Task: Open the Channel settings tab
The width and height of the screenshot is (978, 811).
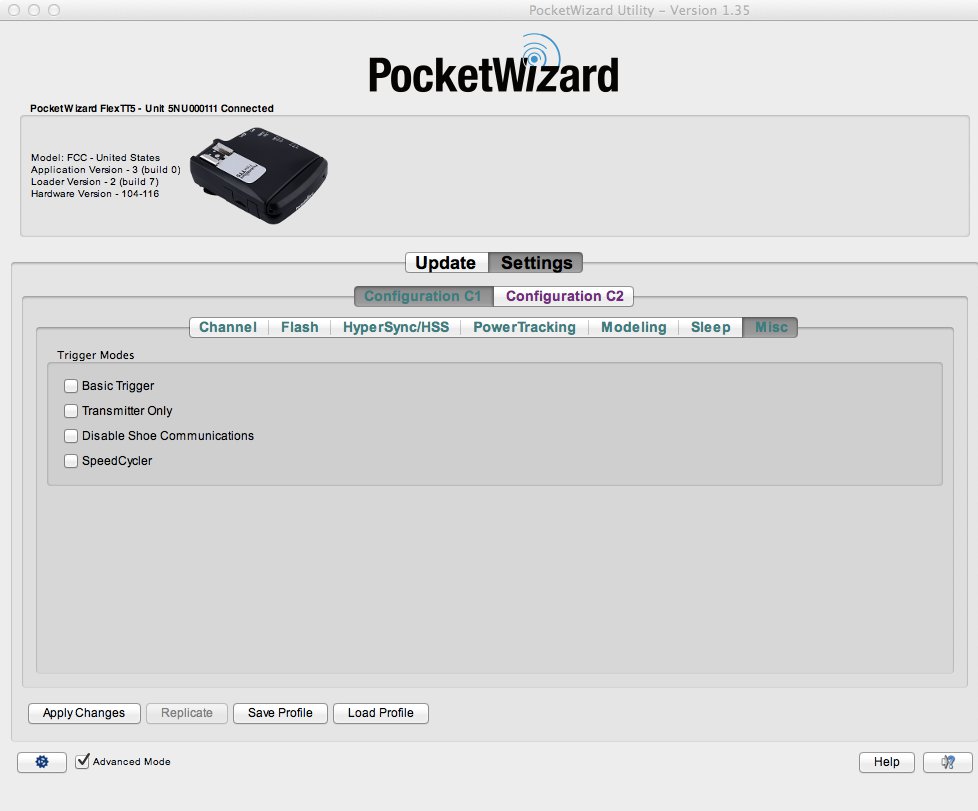Action: point(228,327)
